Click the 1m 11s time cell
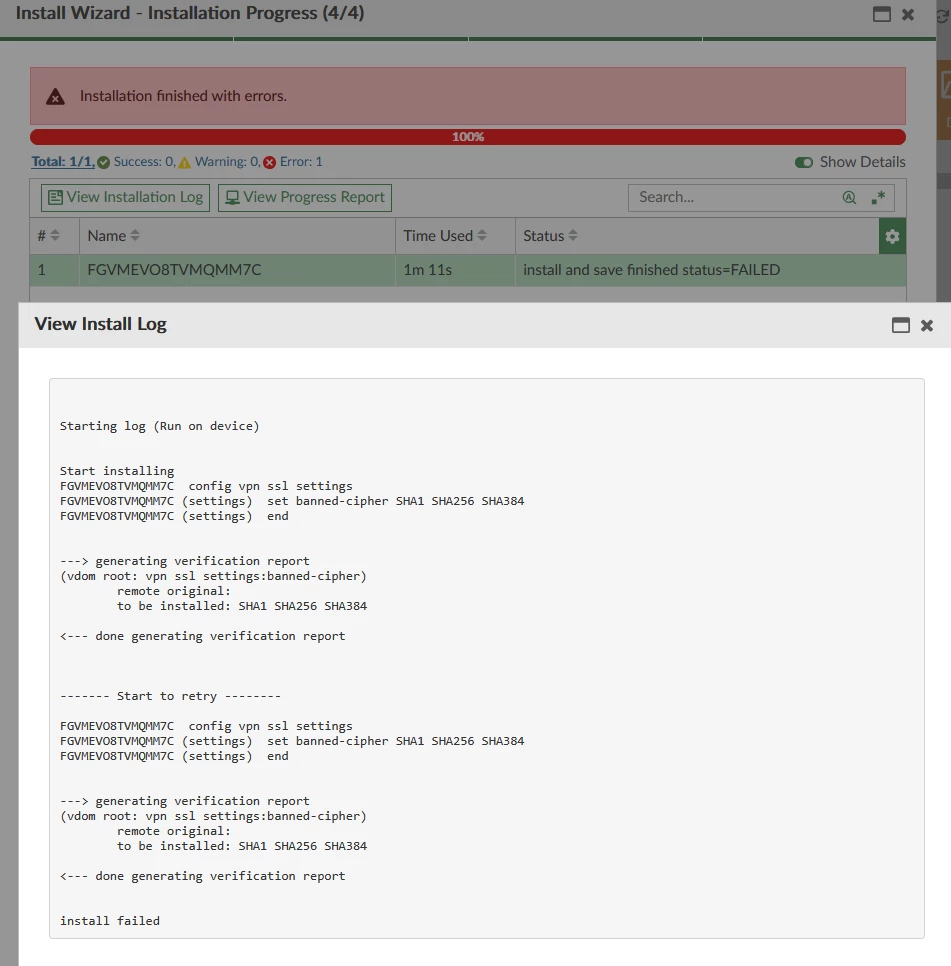Image resolution: width=951 pixels, height=966 pixels. [x=455, y=270]
